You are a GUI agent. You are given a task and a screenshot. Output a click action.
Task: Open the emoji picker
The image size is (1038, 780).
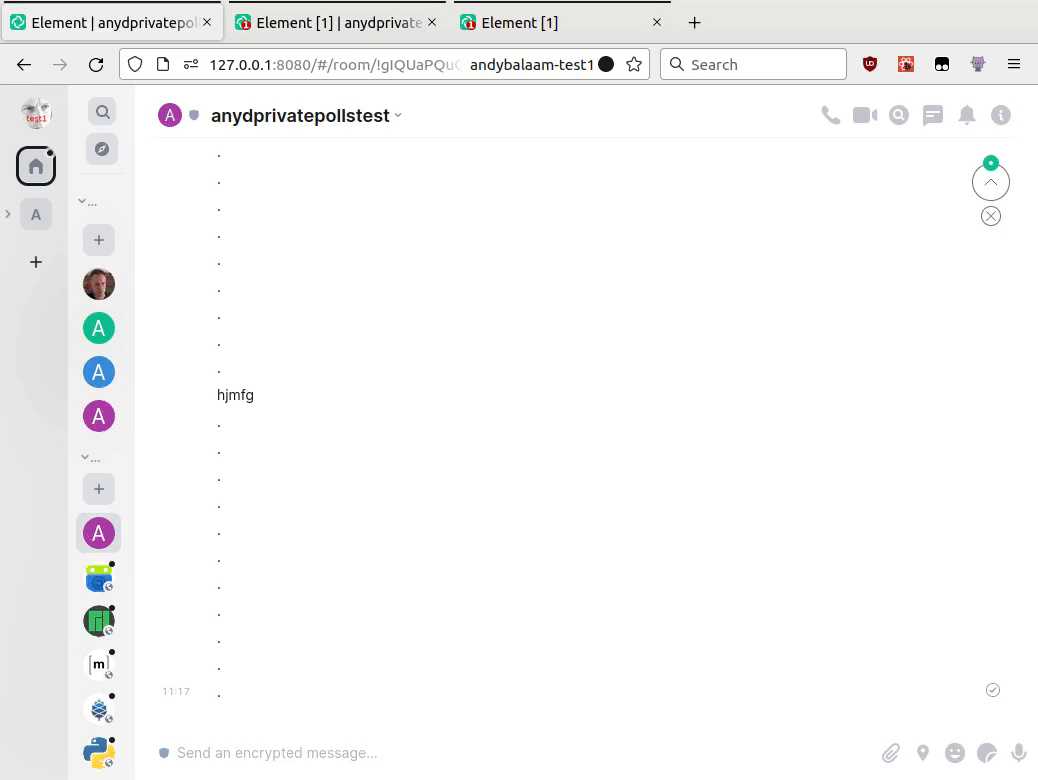(954, 753)
